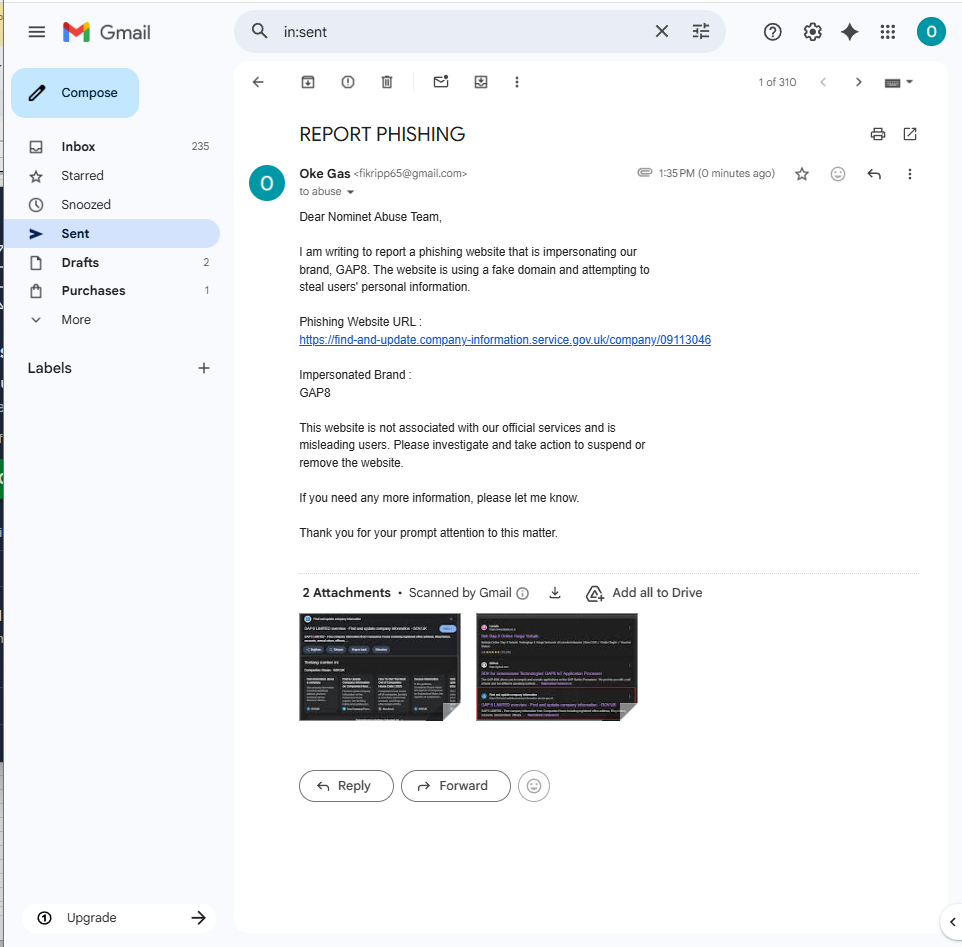Viewport: 962px width, 947px height.
Task: Click sender name Oke Gas
Action: pyautogui.click(x=325, y=174)
